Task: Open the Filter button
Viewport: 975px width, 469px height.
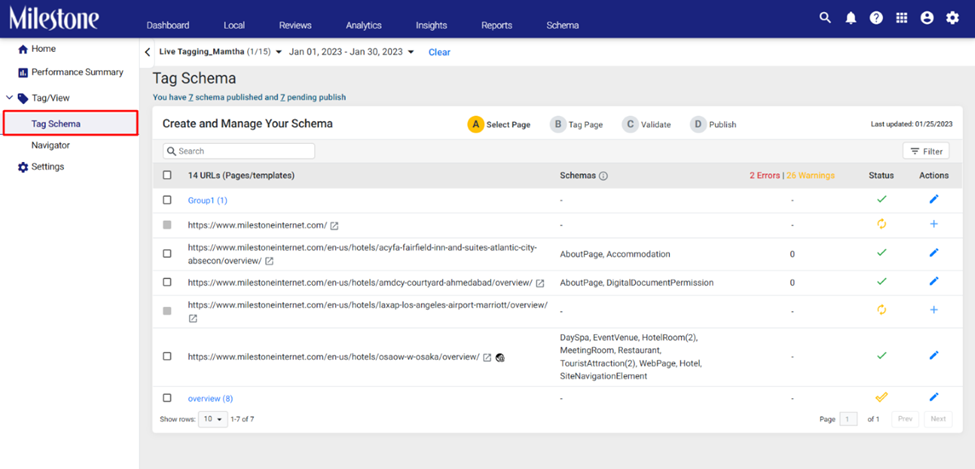Action: pos(926,151)
